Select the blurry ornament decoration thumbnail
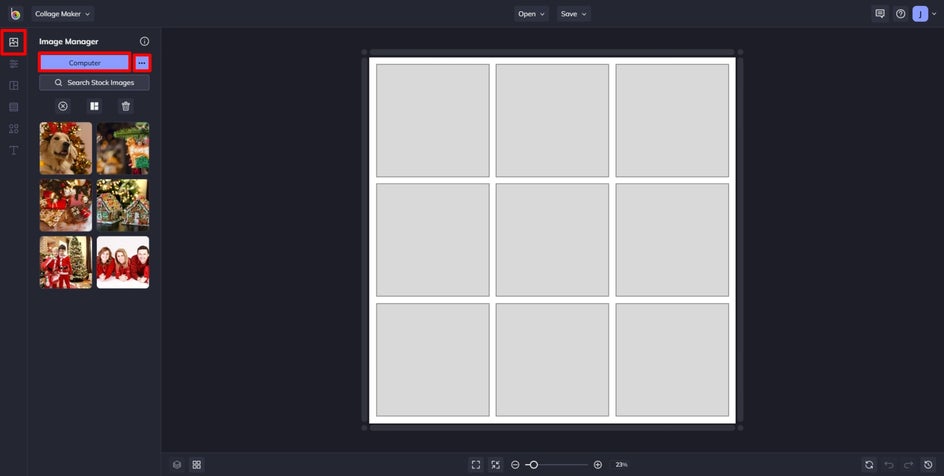This screenshot has height=476, width=944. [x=123, y=149]
